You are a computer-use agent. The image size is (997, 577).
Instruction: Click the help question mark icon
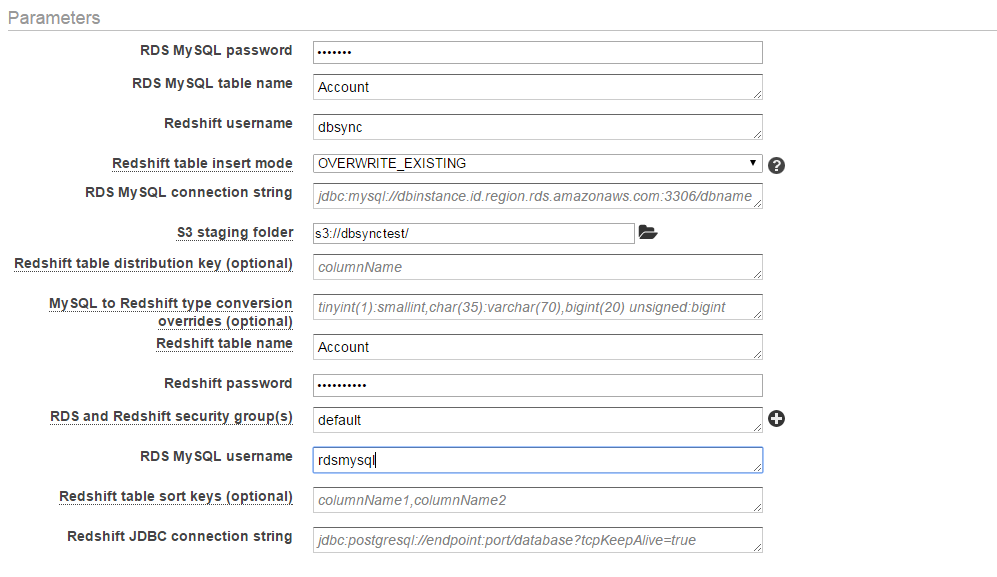pyautogui.click(x=776, y=165)
